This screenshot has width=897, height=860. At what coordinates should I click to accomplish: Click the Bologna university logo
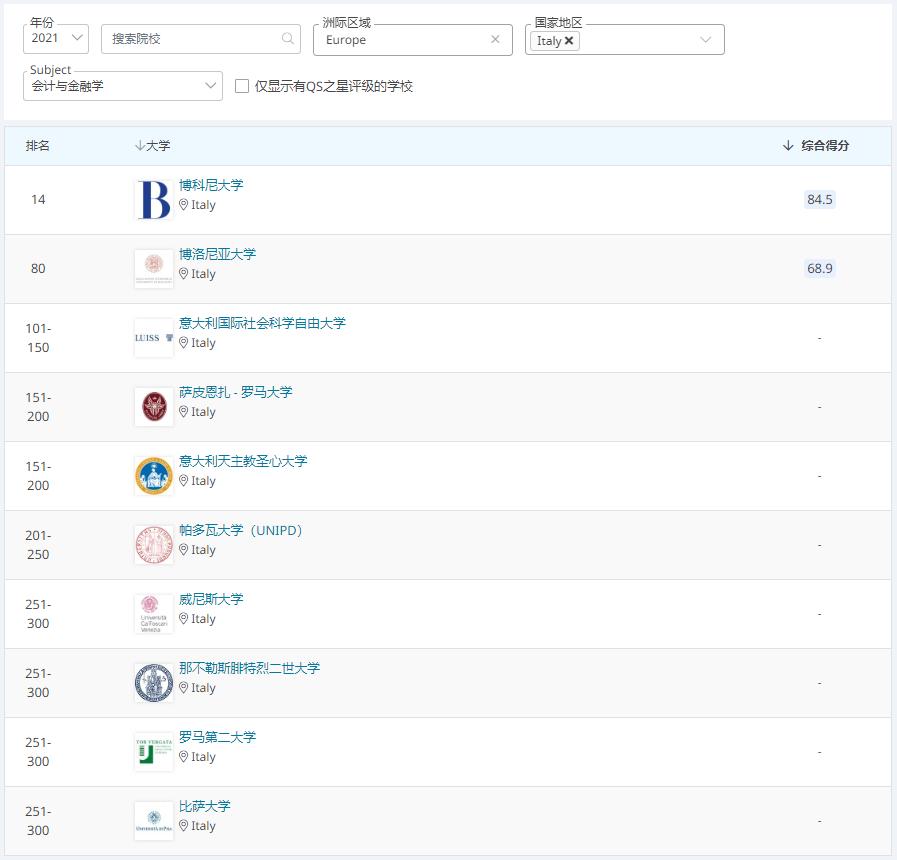154,269
